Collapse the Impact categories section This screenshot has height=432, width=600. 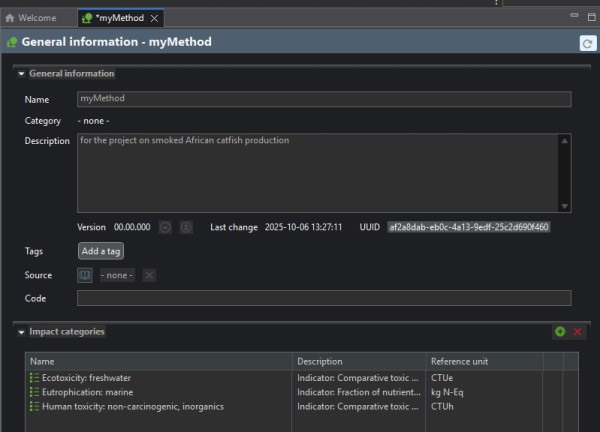[x=21, y=331]
